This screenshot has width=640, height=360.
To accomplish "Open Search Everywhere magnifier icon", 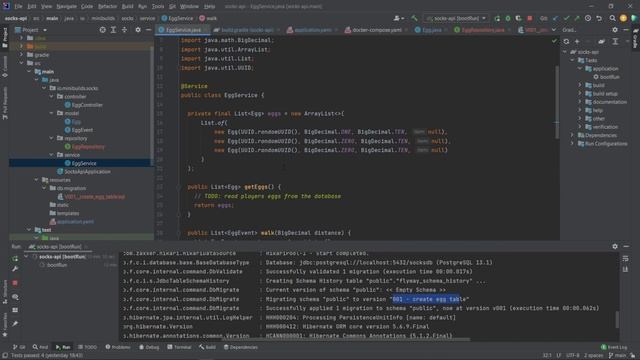I will 613,18.
